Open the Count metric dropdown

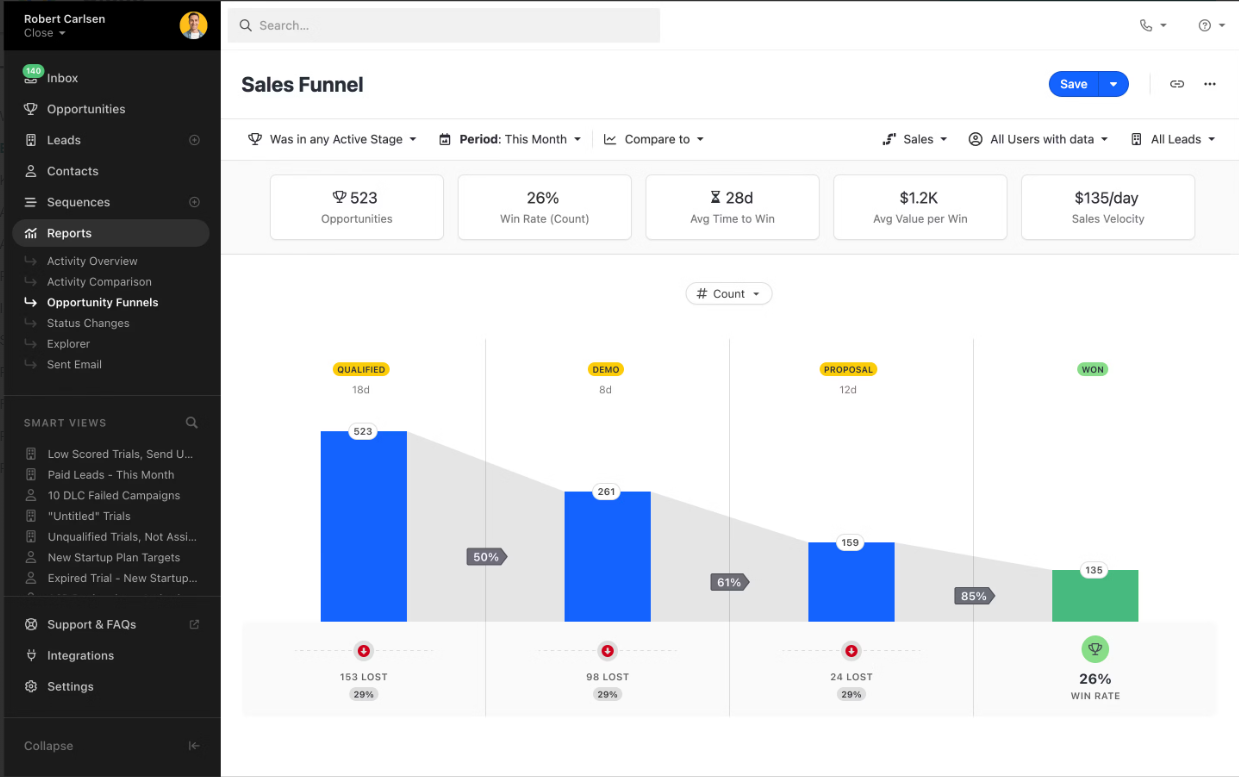pos(729,294)
